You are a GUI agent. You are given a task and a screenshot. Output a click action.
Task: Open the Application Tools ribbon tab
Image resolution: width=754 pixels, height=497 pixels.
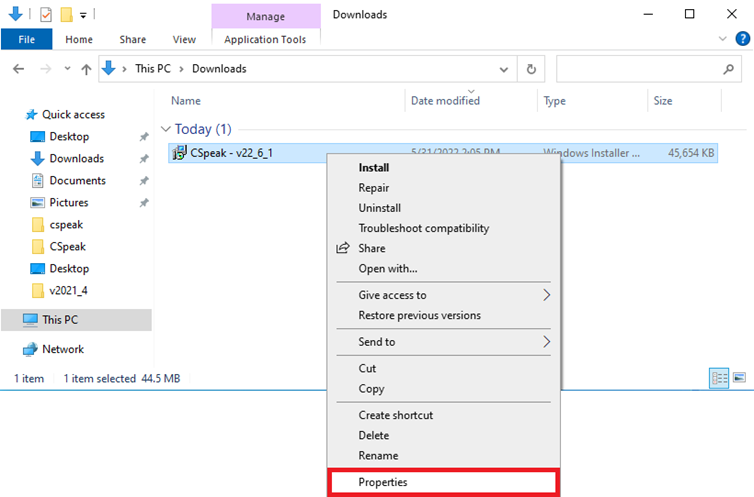point(266,39)
